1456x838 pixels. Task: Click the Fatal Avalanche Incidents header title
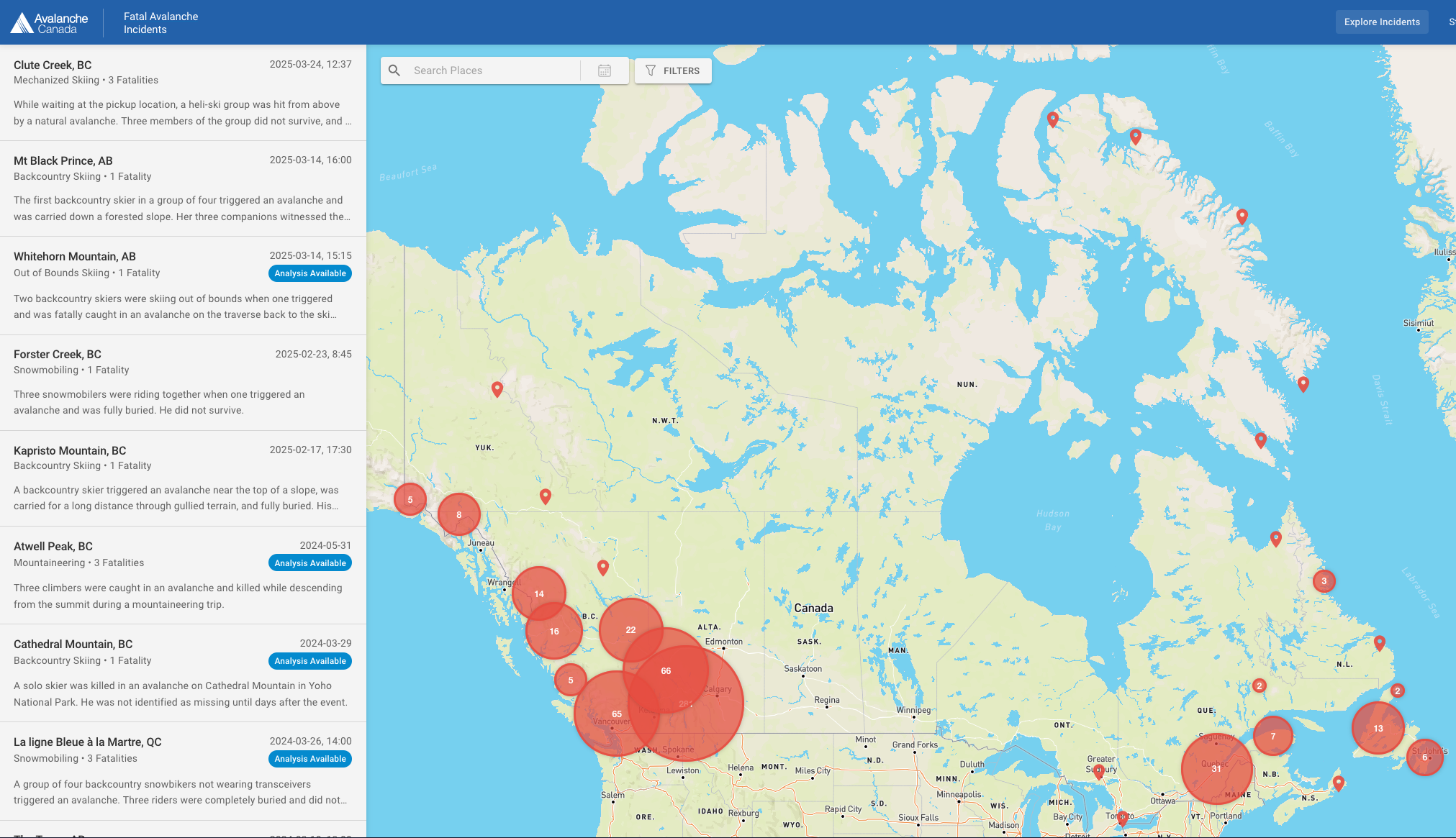(x=160, y=23)
